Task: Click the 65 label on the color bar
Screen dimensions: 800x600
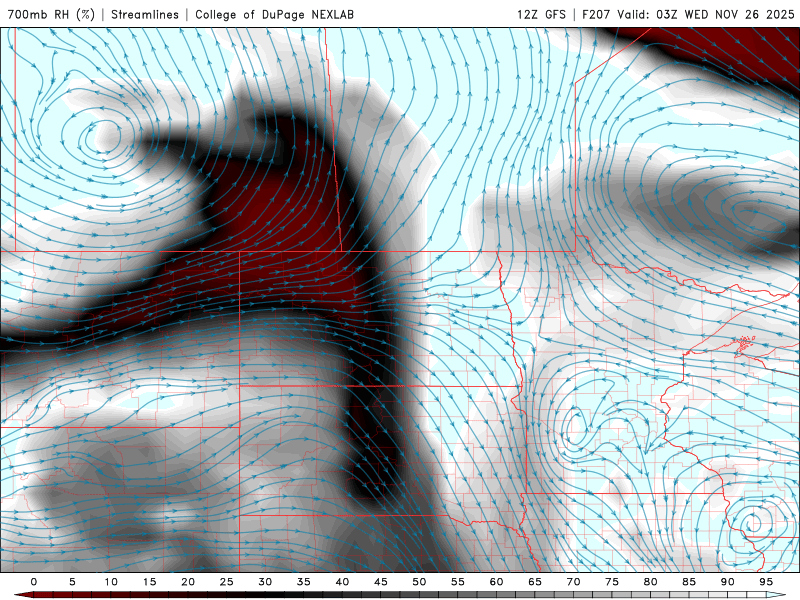Action: [535, 582]
